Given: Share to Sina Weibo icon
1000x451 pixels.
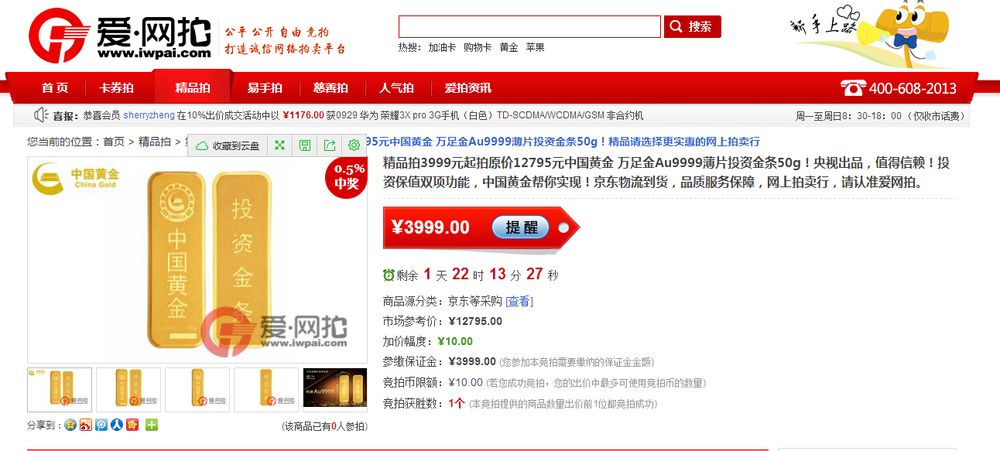Looking at the screenshot, I should point(85,425).
